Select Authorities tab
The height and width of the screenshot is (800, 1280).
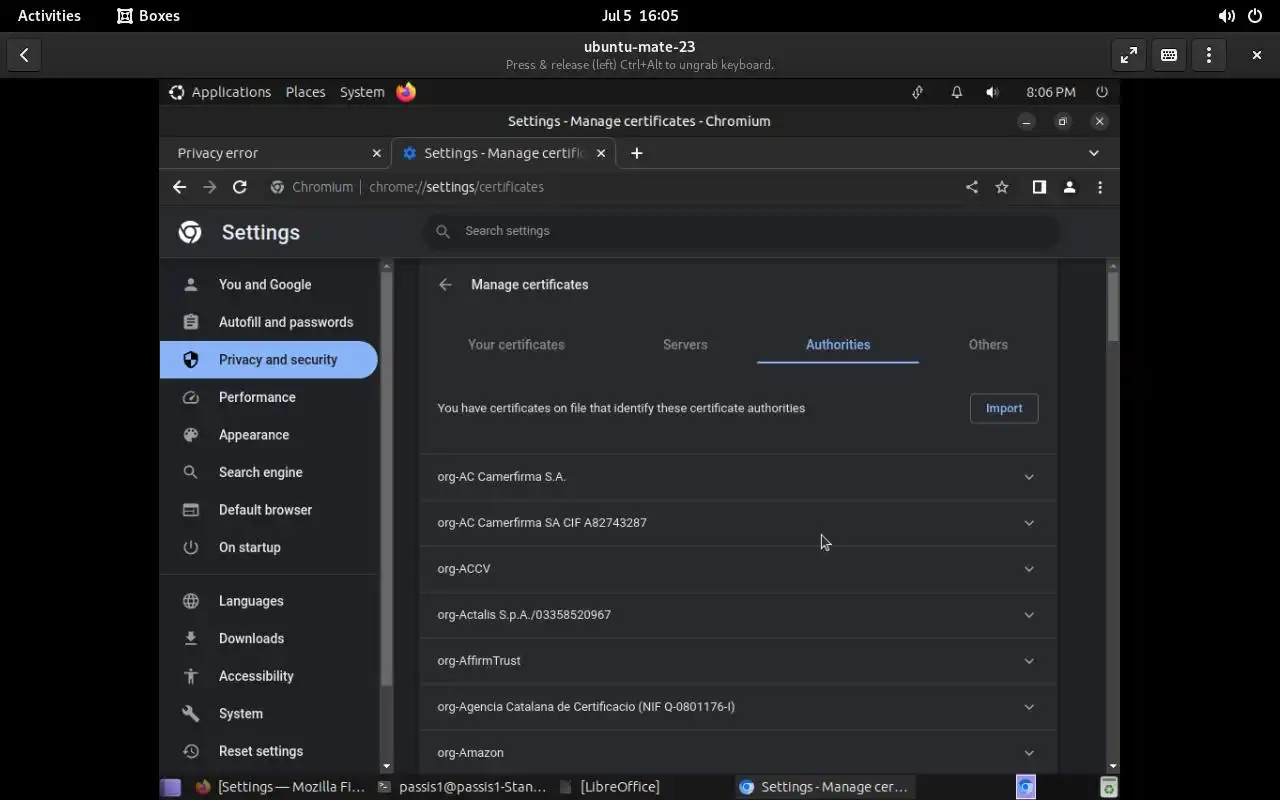pos(838,345)
